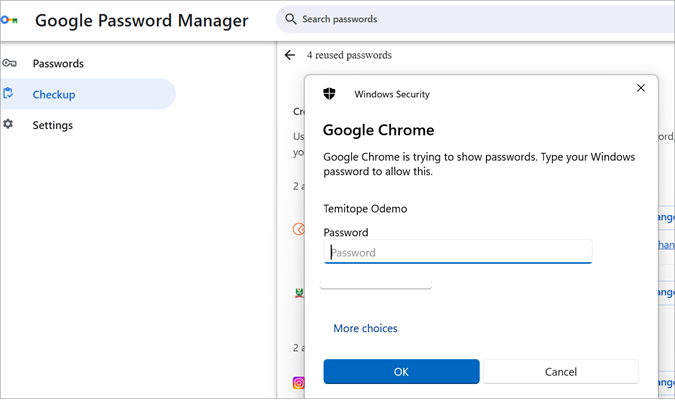Viewport: 675px width, 400px height.
Task: Focus the Search passwords field
Action: click(x=475, y=19)
